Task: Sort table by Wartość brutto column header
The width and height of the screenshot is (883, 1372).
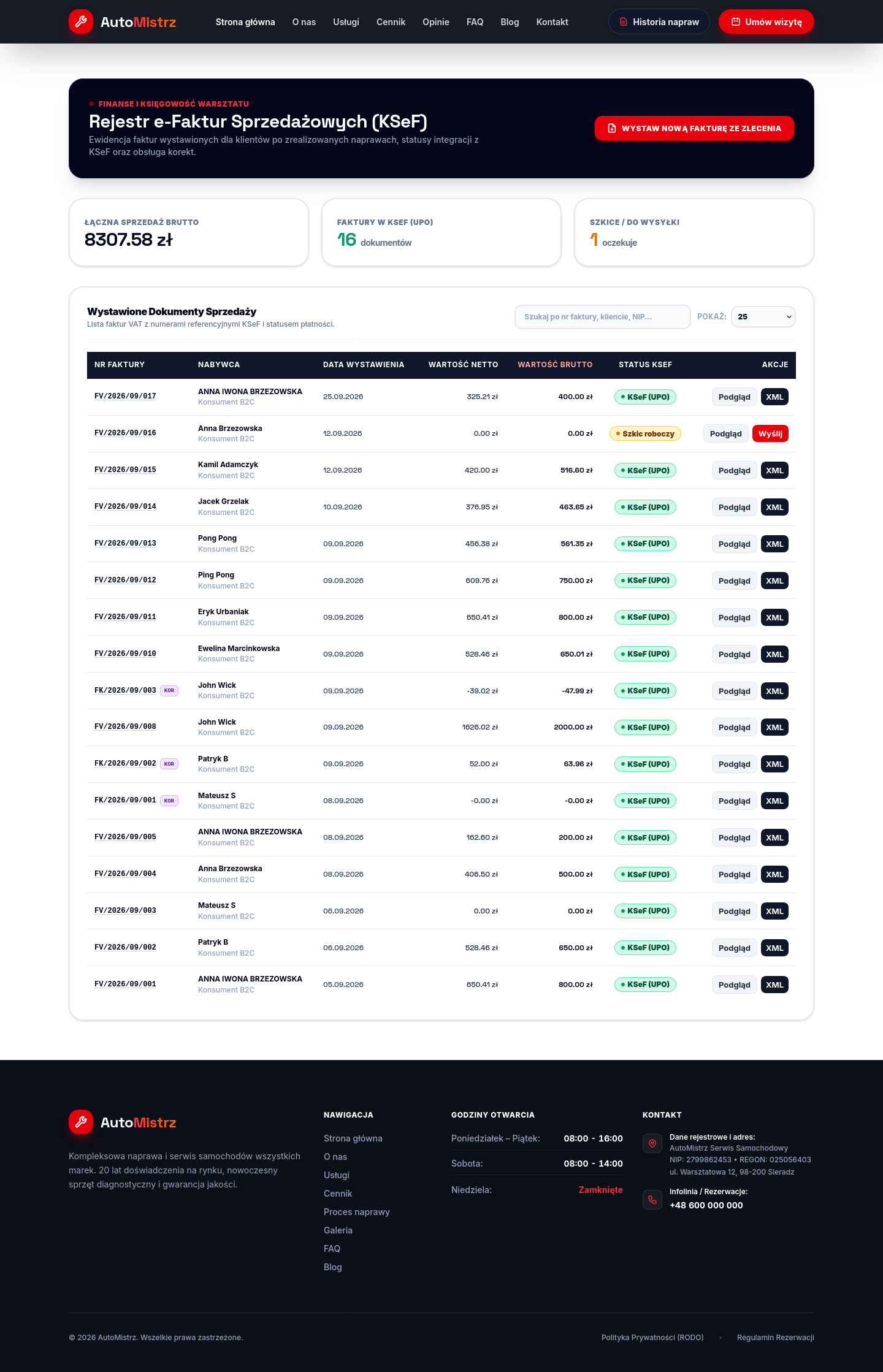Action: (x=555, y=365)
